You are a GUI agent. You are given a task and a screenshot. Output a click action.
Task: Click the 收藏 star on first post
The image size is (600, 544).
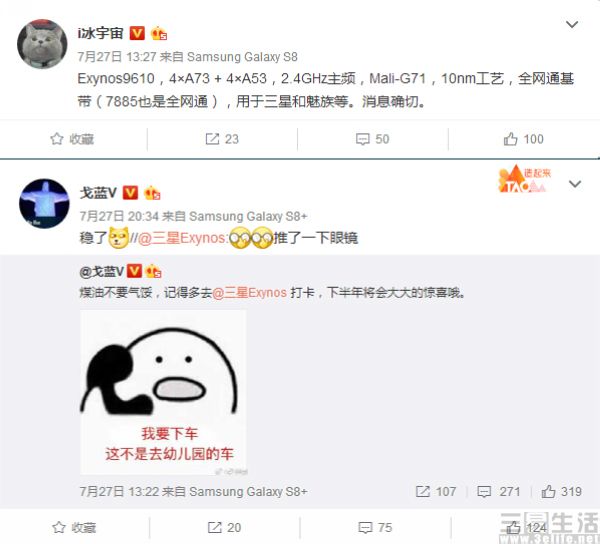[x=72, y=139]
